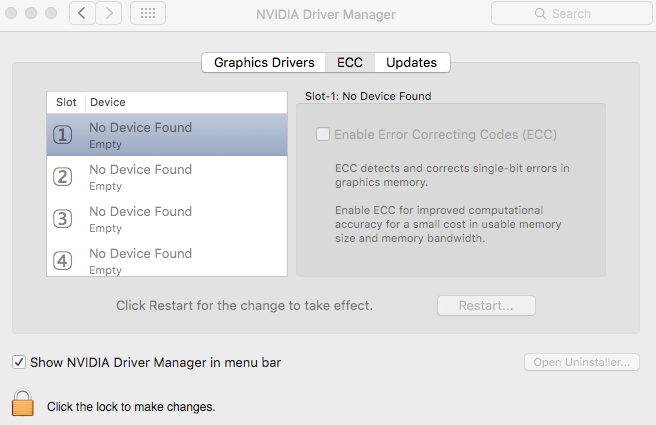Click the lock icon to make changes
This screenshot has height=425, width=656.
pyautogui.click(x=23, y=402)
